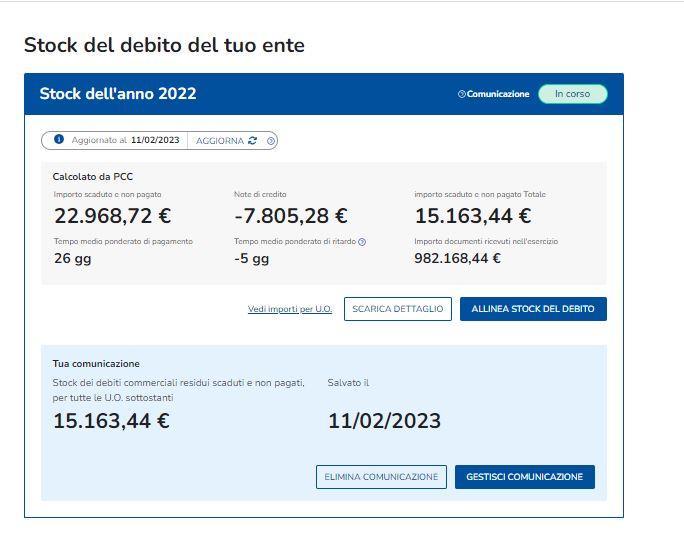
Task: Select the -7.805,28 € Note di credito value
Action: (291, 216)
